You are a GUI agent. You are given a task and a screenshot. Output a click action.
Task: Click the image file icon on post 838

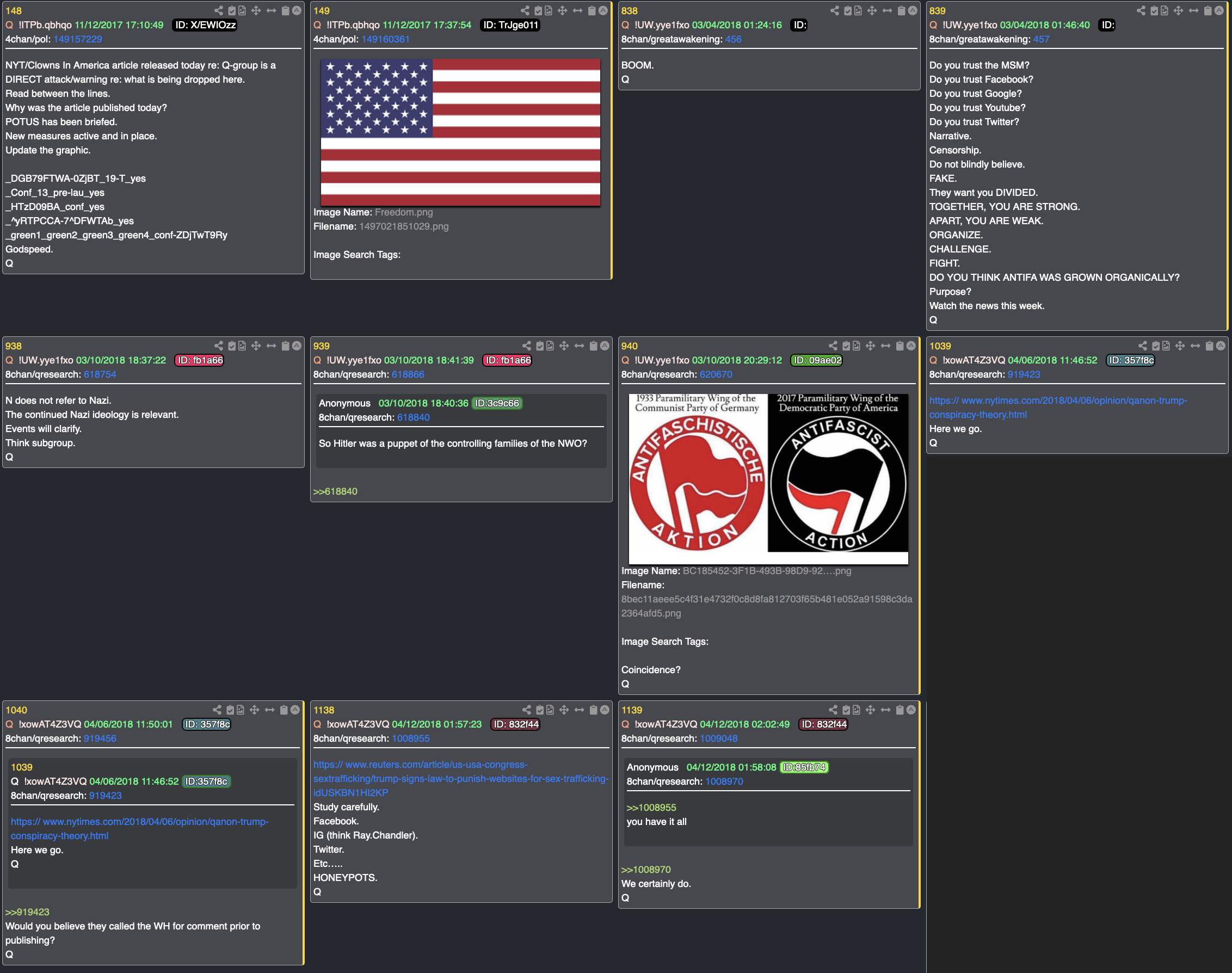tap(858, 10)
